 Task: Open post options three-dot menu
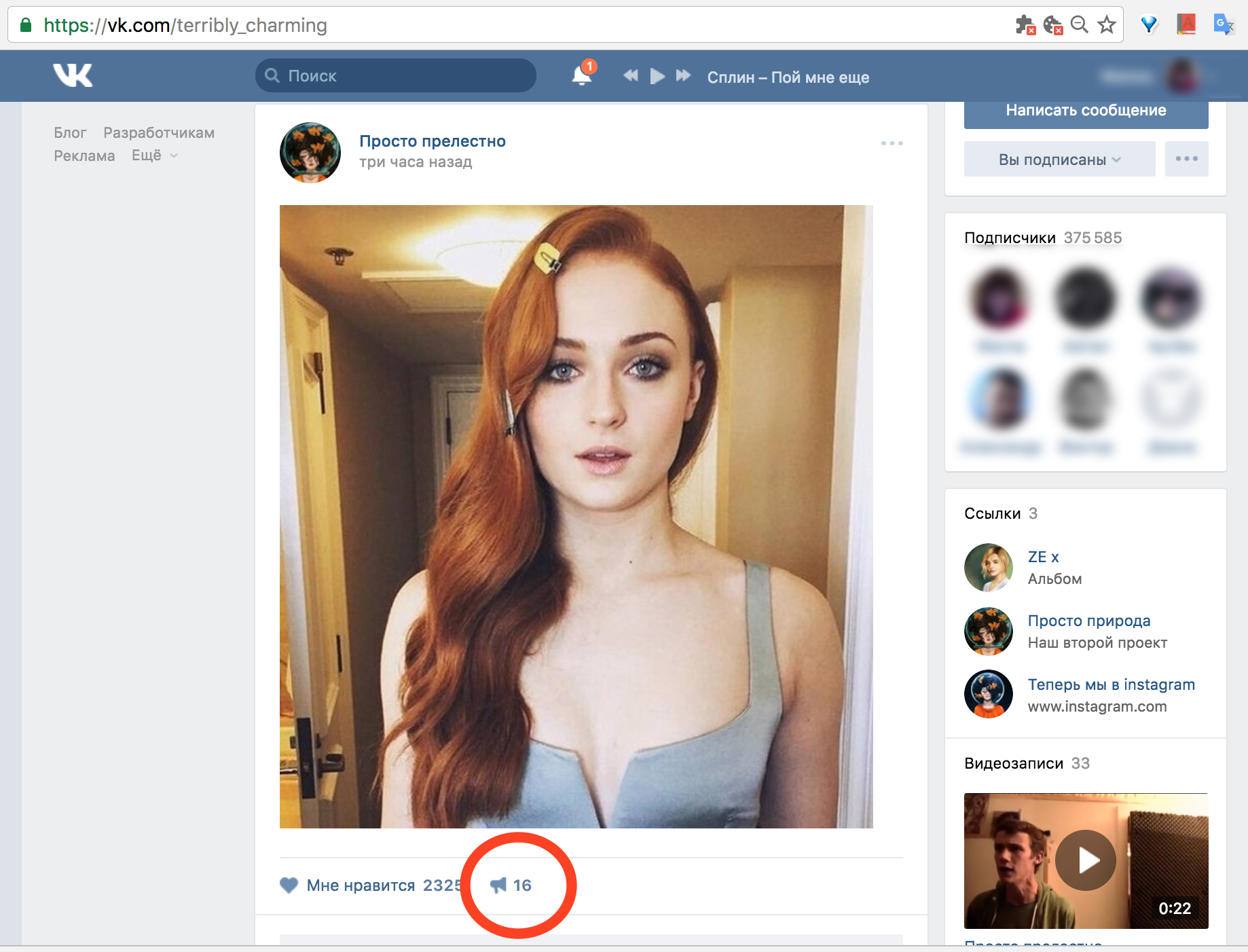[x=892, y=143]
